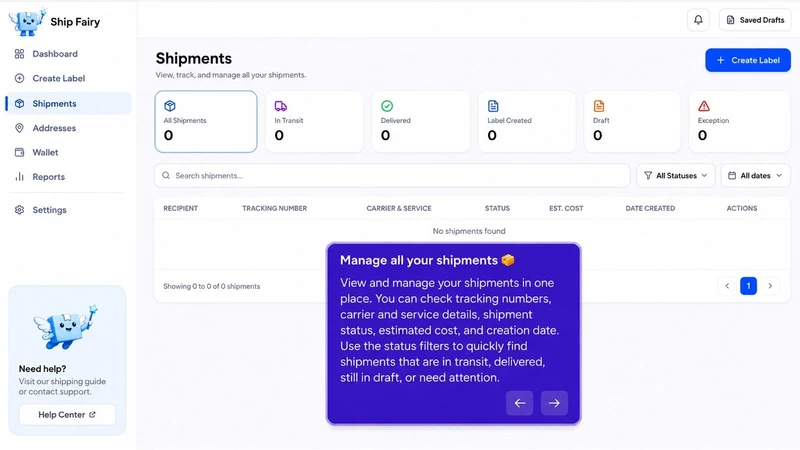Go to next page of shipments
Viewport: 800px width, 450px height.
770,286
